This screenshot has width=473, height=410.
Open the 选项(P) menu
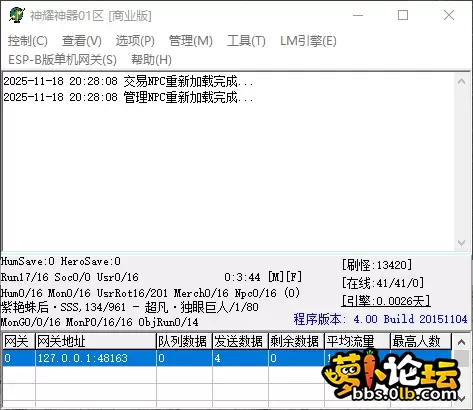135,41
